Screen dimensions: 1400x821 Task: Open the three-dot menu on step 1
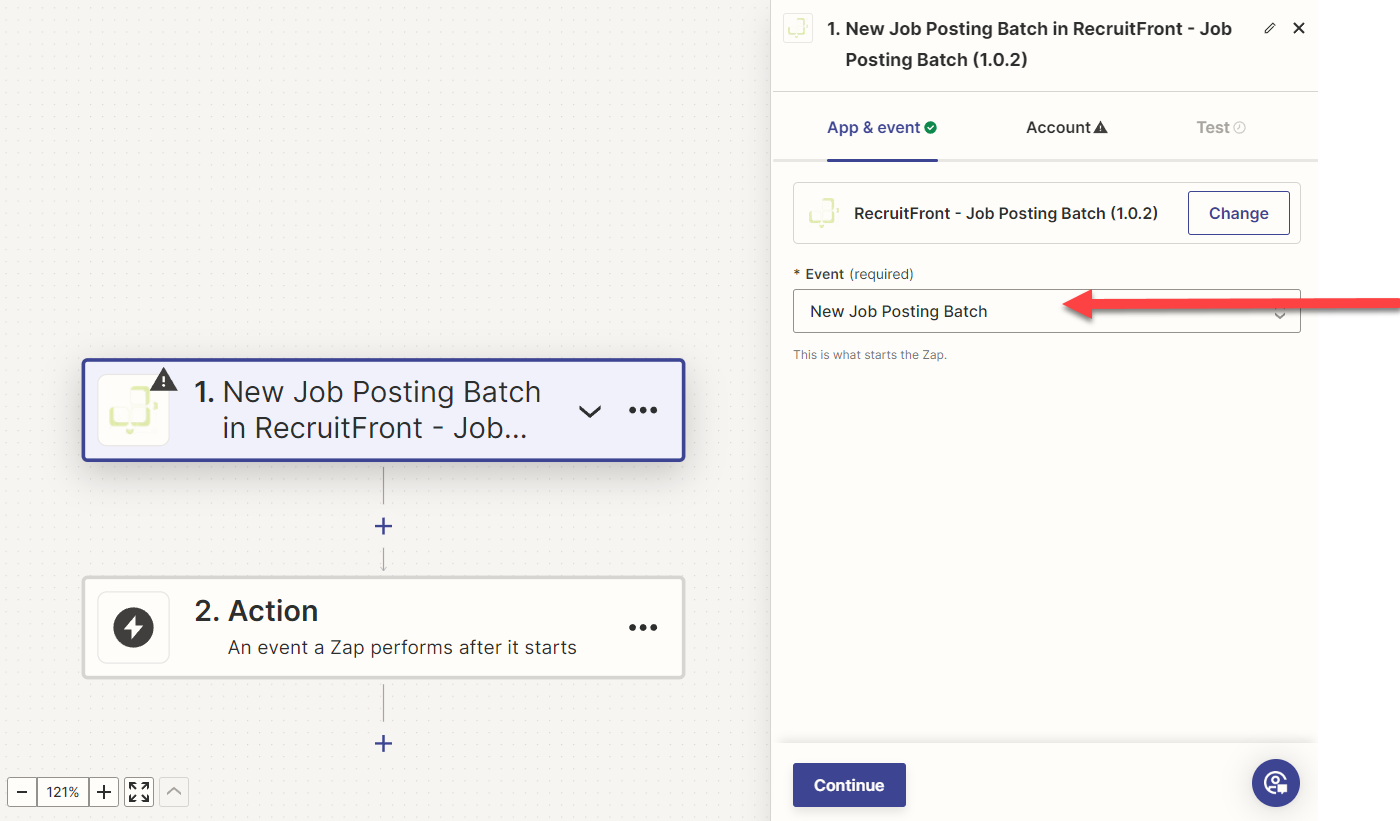(x=643, y=411)
